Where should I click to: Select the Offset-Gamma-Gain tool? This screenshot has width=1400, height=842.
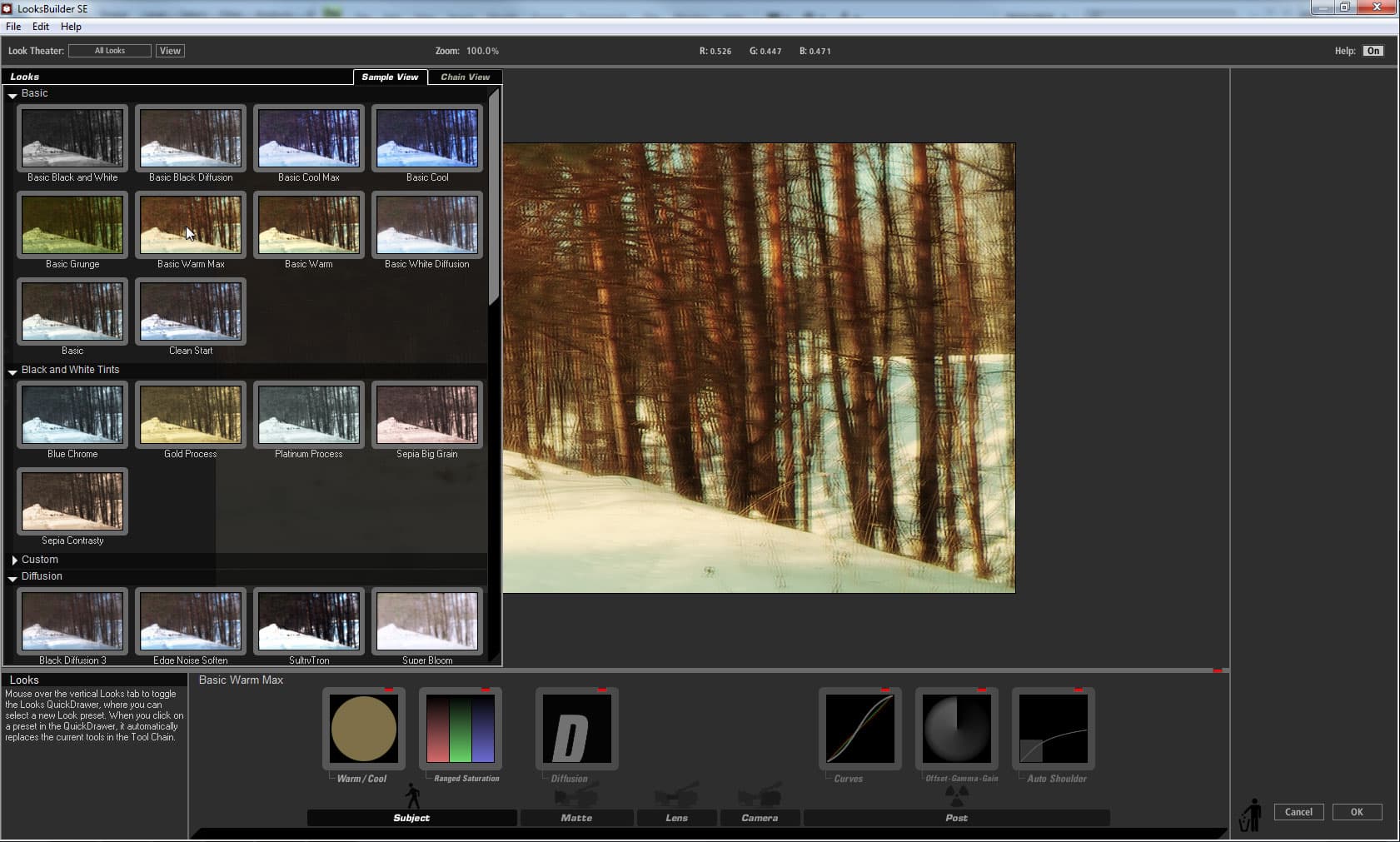point(956,729)
